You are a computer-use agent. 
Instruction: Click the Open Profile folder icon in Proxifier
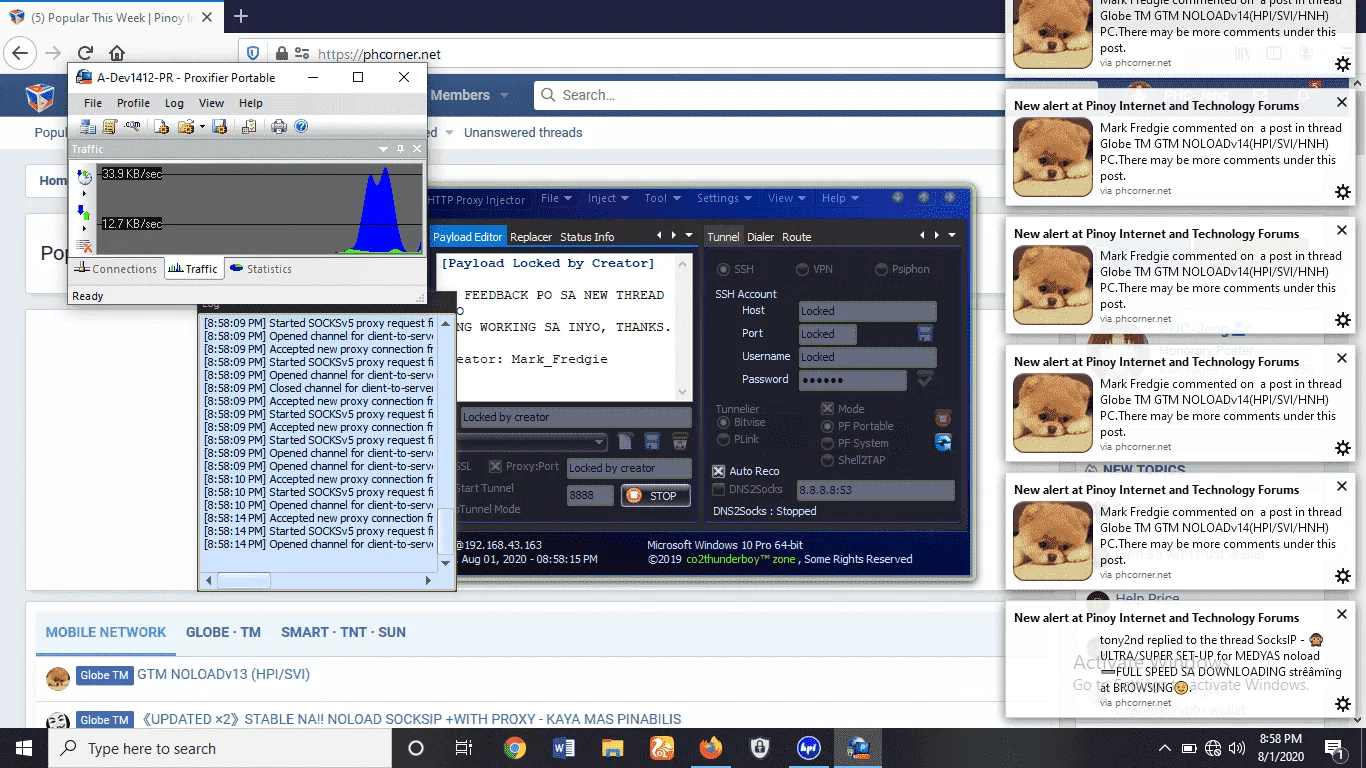click(186, 126)
